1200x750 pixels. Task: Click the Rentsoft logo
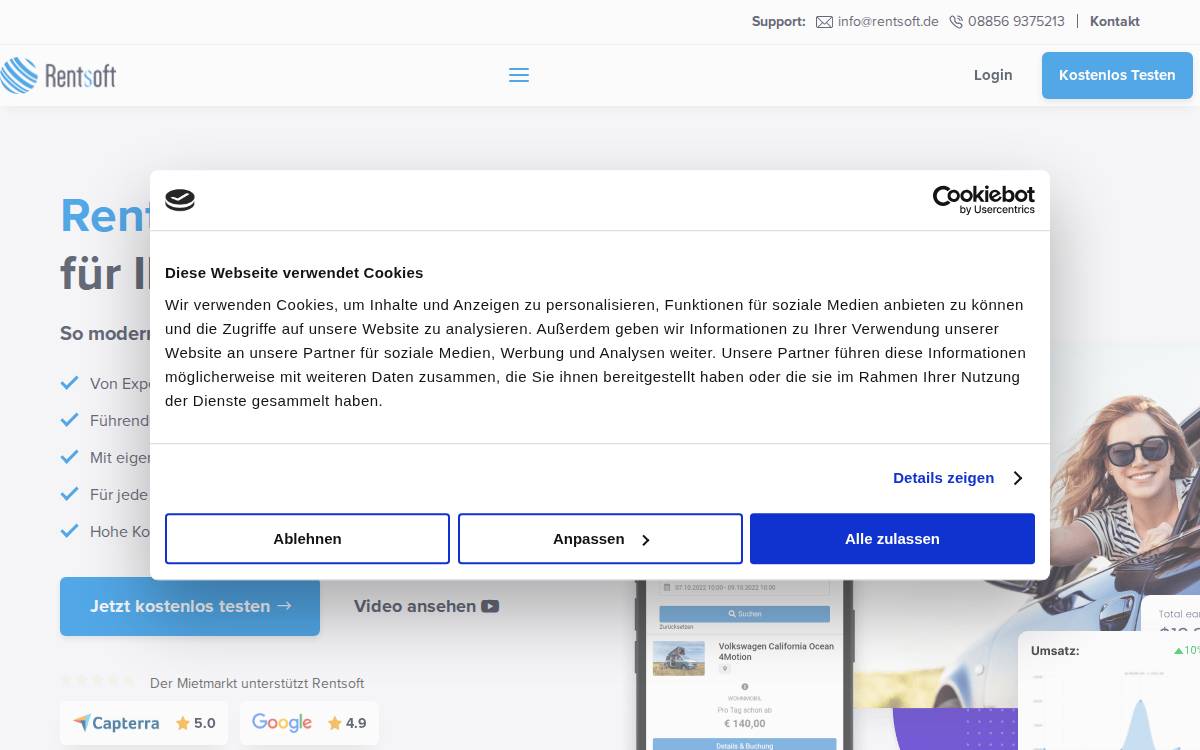coord(58,75)
